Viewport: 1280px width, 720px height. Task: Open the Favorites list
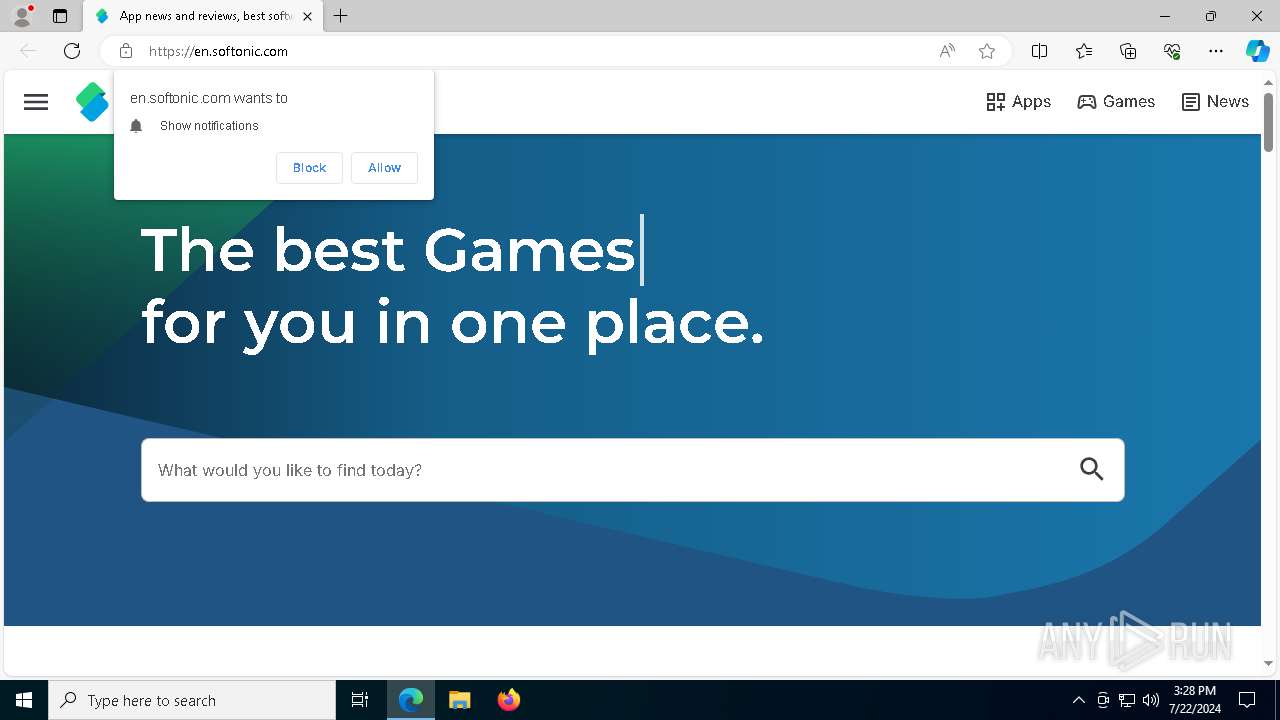click(1084, 51)
